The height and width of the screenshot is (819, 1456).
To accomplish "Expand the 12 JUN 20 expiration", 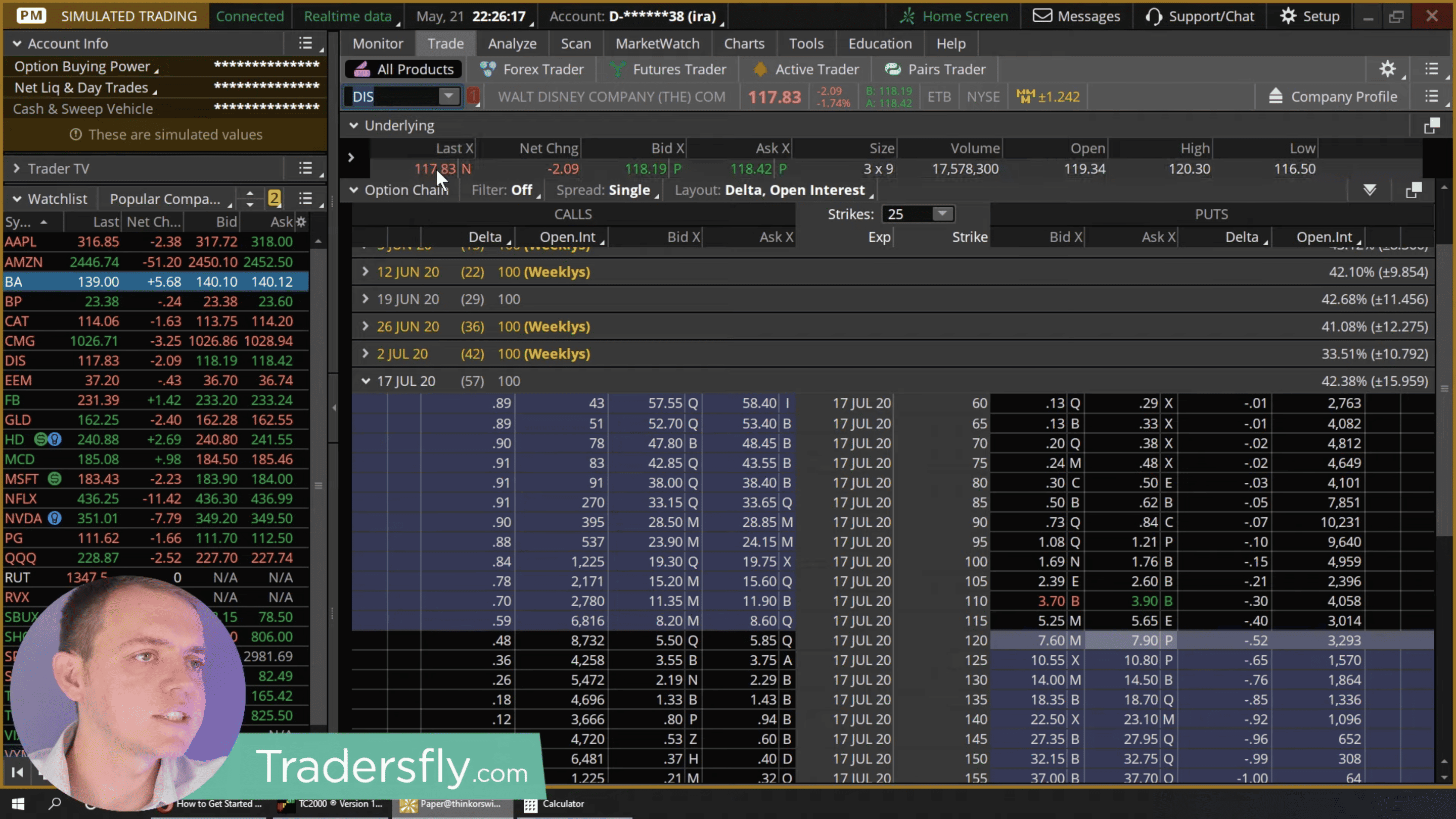I will [366, 272].
